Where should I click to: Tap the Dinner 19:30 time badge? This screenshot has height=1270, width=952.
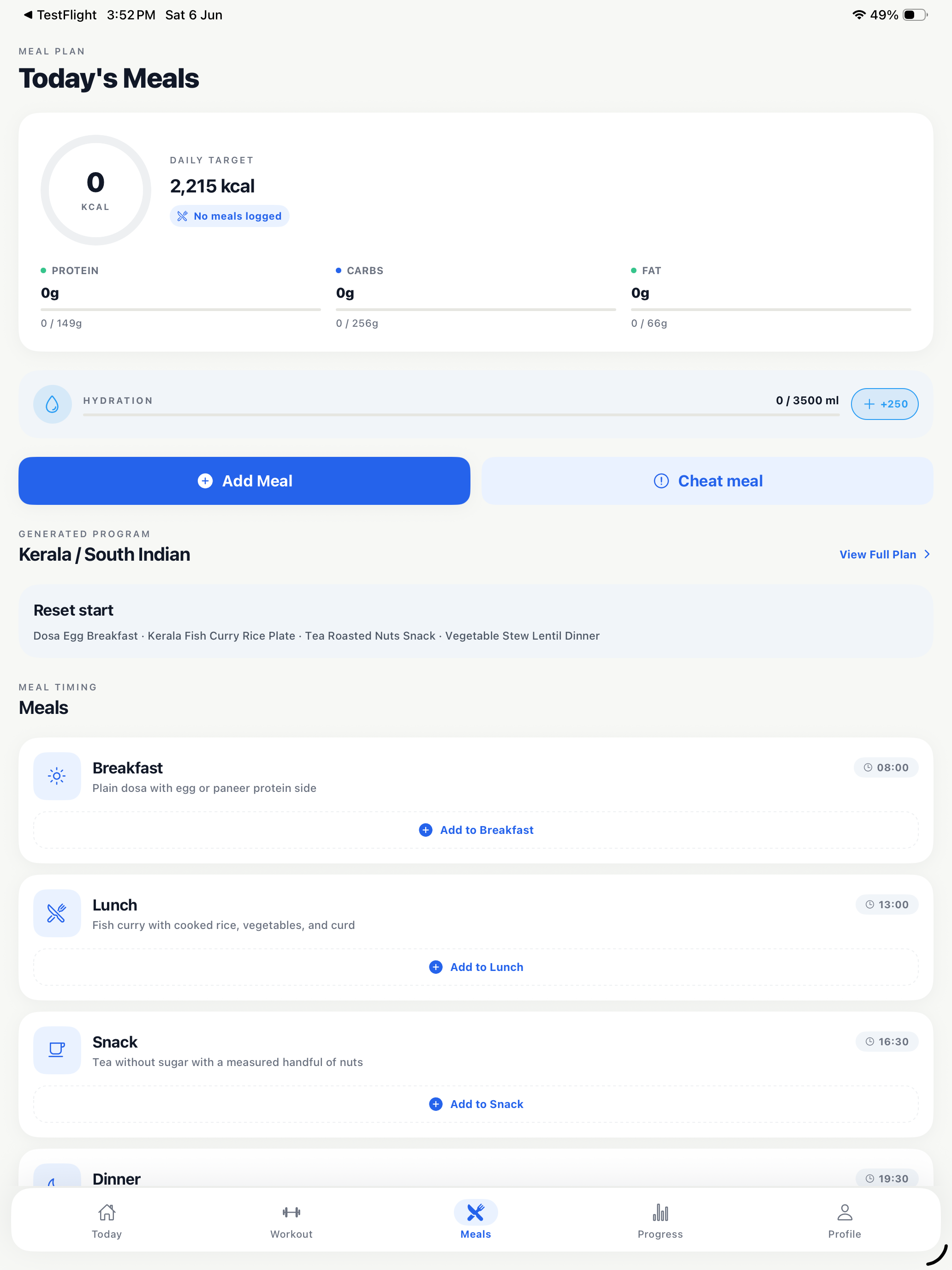(x=887, y=1179)
